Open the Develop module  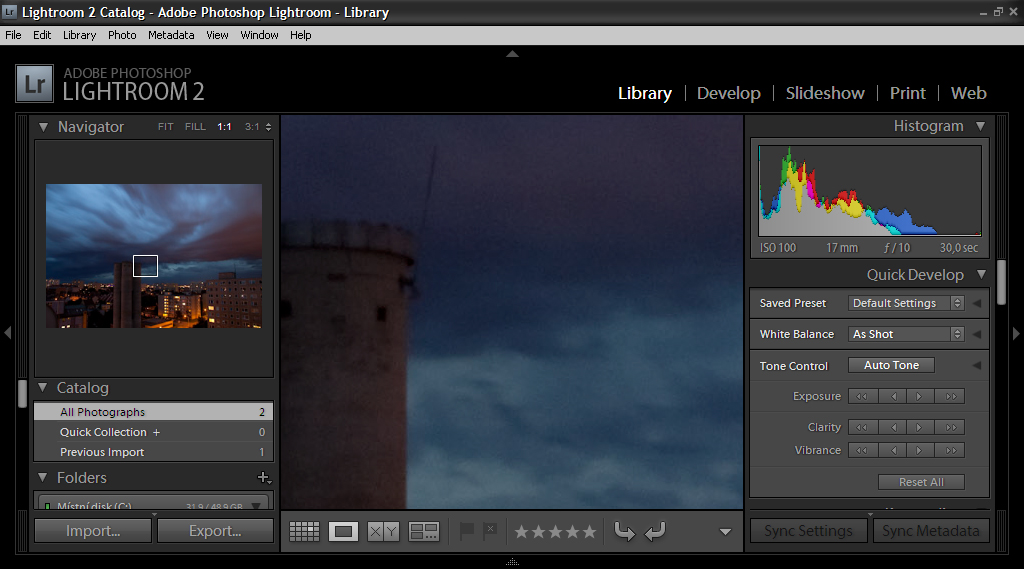(728, 93)
